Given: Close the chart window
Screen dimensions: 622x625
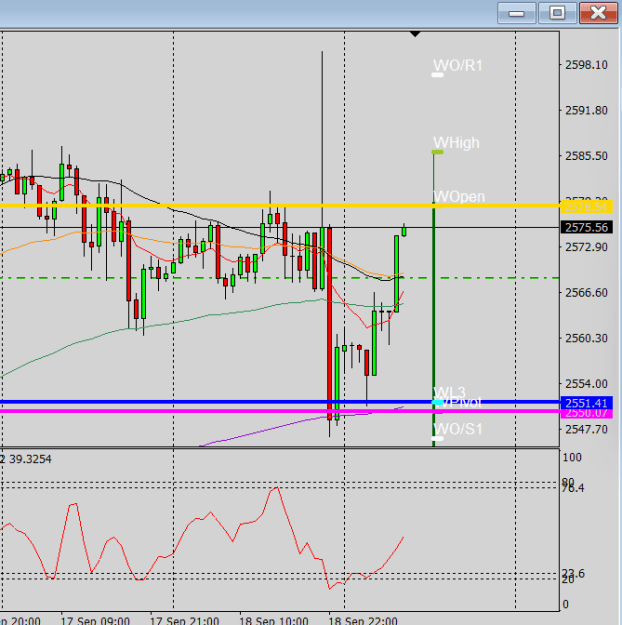Looking at the screenshot, I should (598, 14).
